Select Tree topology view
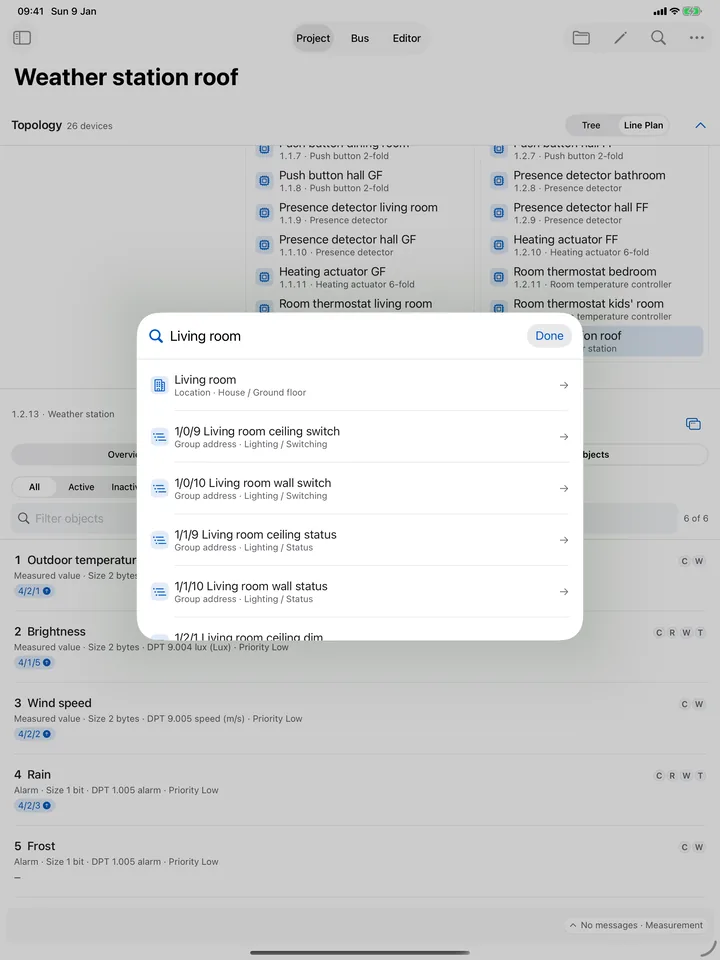The height and width of the screenshot is (960, 720). (x=591, y=126)
